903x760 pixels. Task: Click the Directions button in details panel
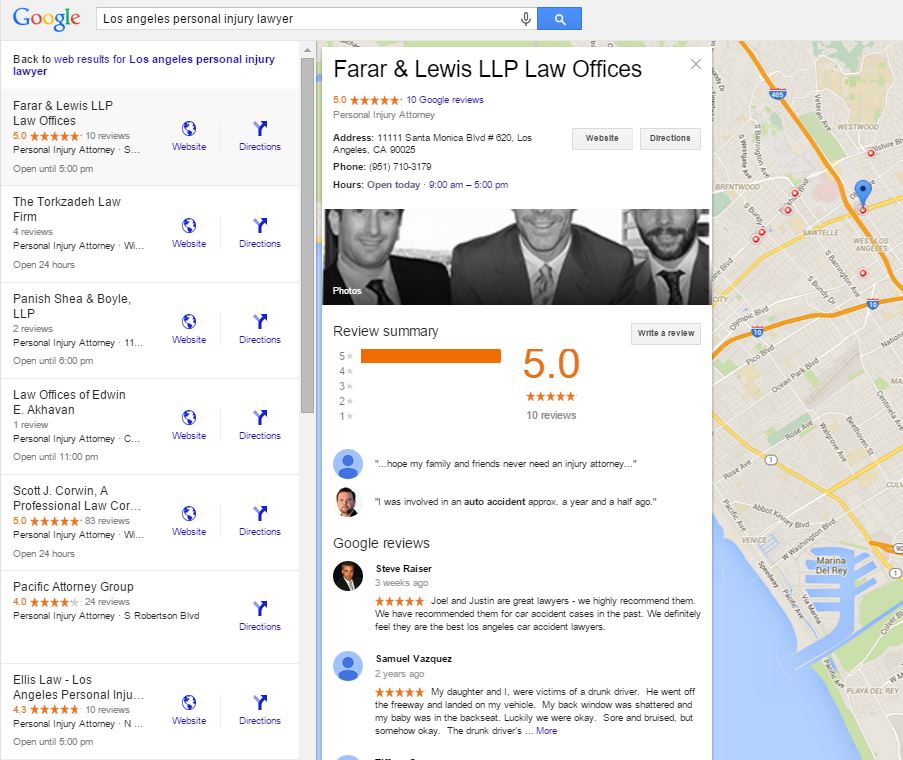click(x=670, y=139)
